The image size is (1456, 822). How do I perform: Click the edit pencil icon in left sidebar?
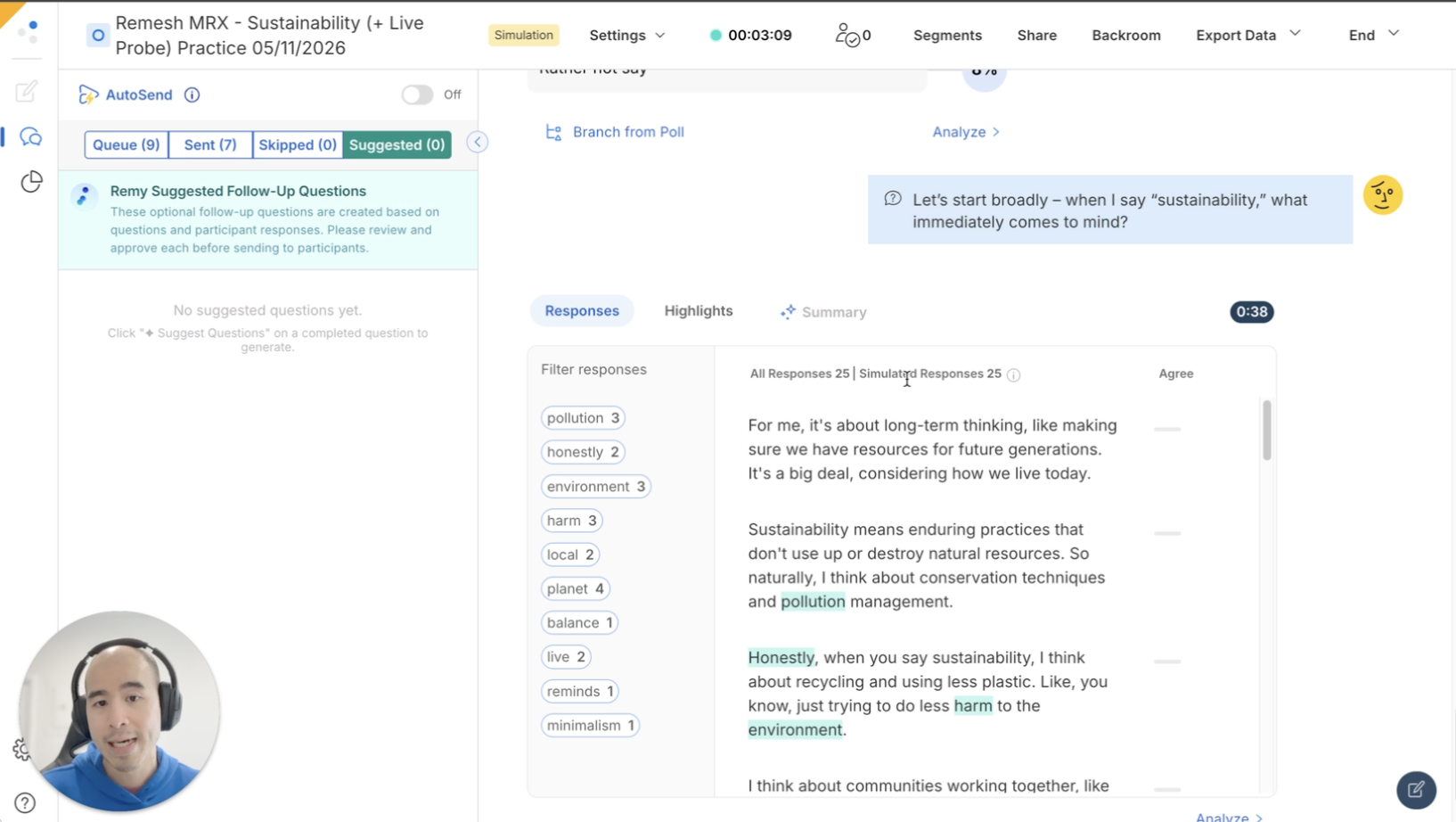point(27,91)
